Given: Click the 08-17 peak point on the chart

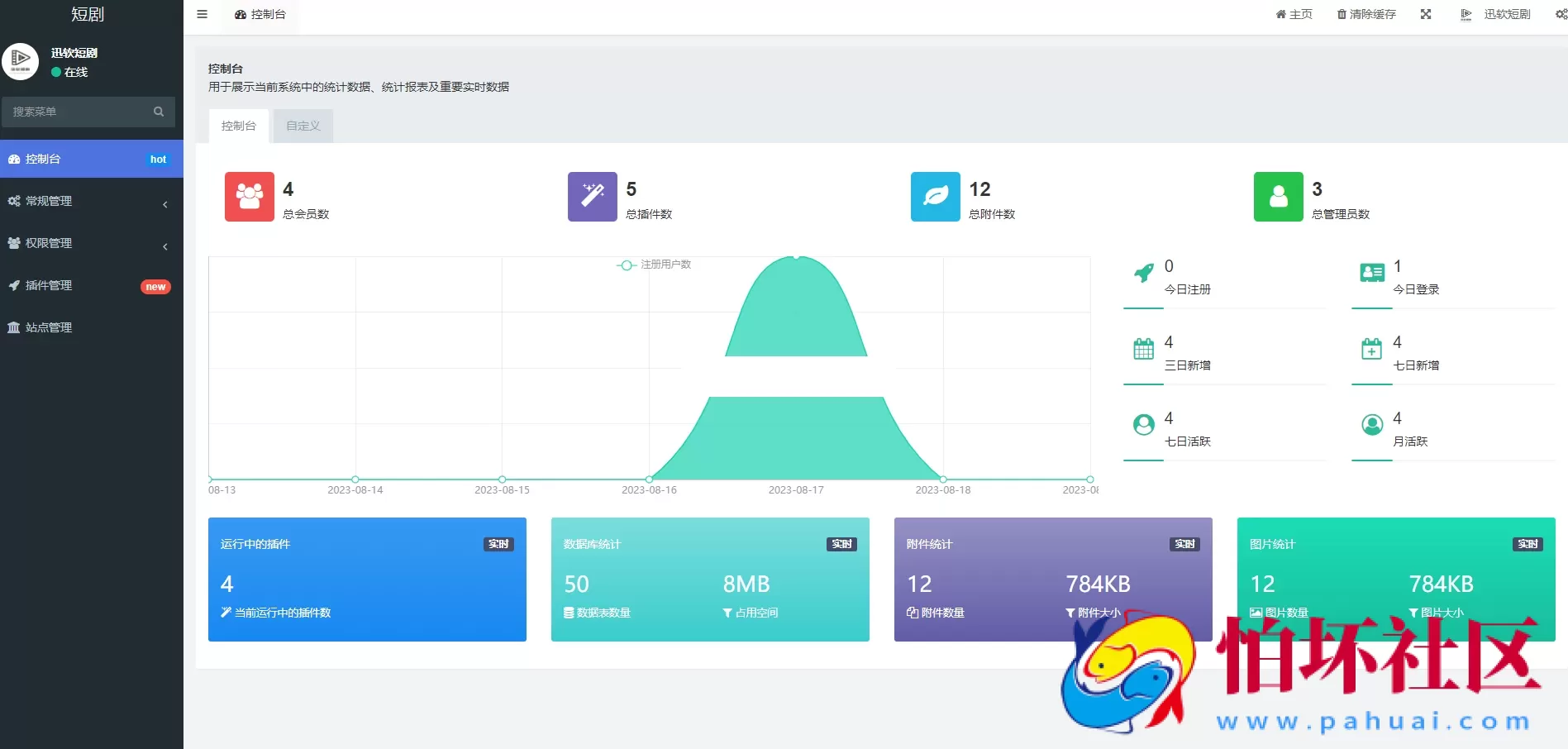Looking at the screenshot, I should (x=796, y=260).
